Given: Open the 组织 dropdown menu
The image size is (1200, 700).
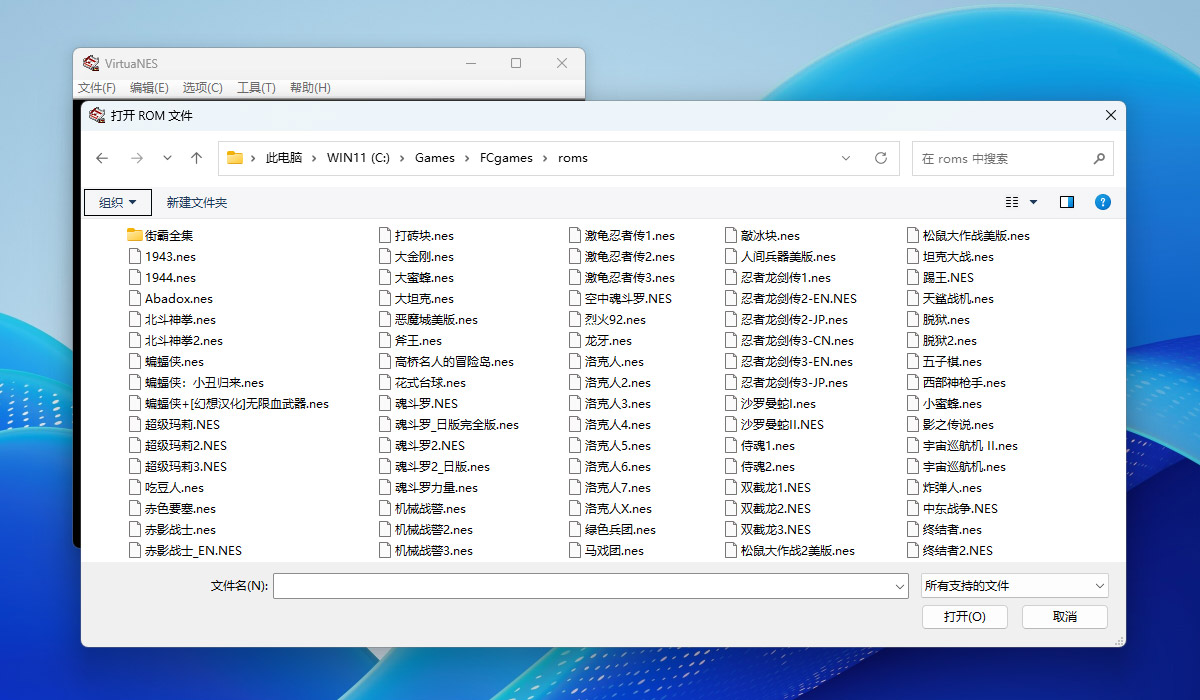Looking at the screenshot, I should click(x=118, y=202).
